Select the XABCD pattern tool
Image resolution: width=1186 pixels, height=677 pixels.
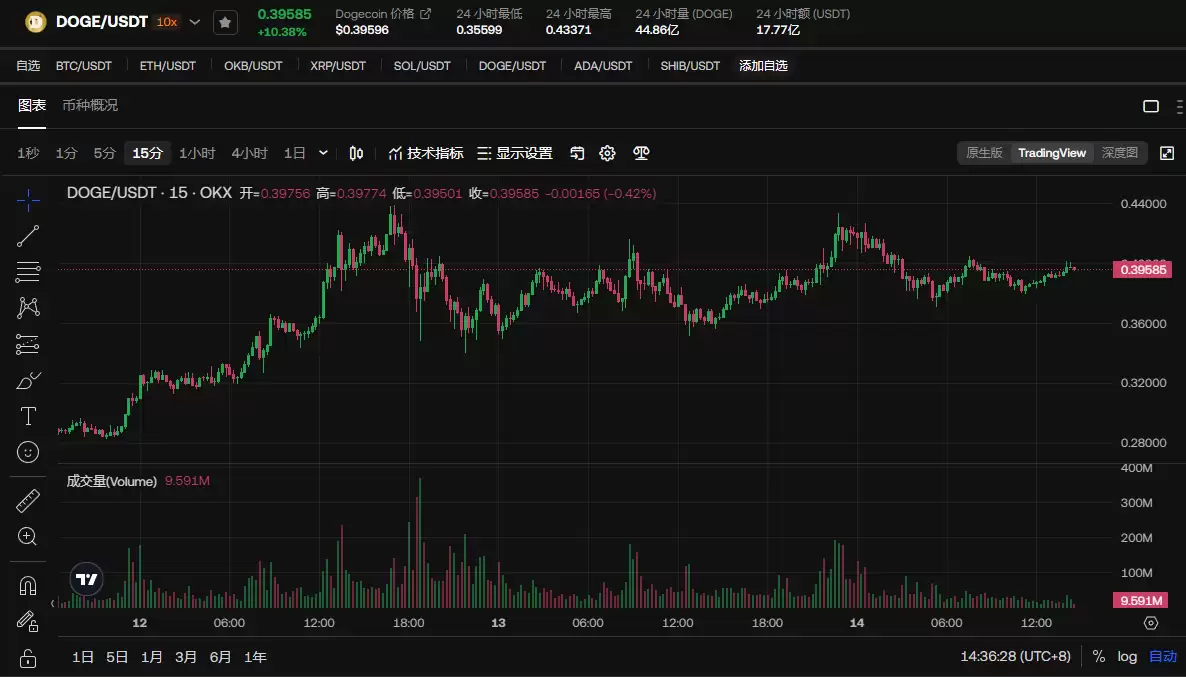pos(27,307)
